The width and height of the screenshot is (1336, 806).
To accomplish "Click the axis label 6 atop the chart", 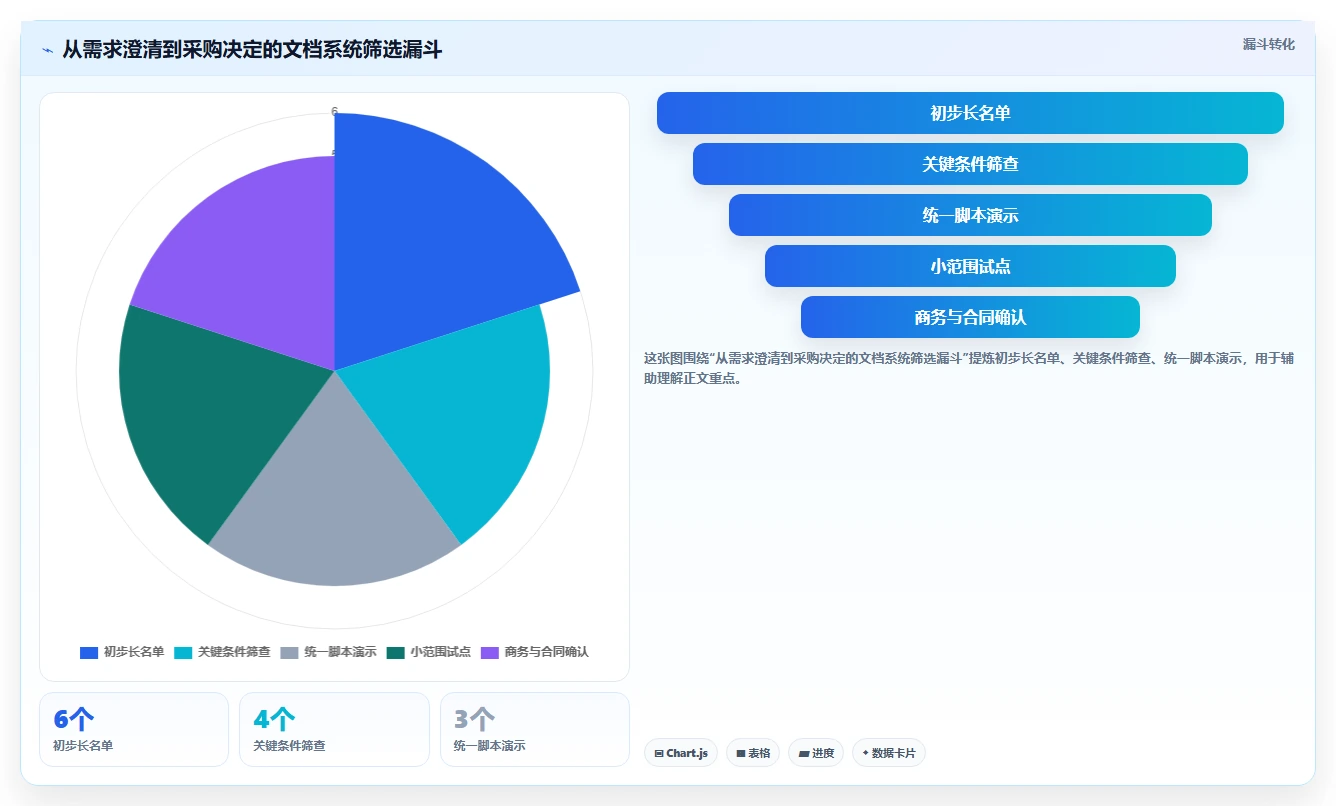I will click(x=334, y=112).
